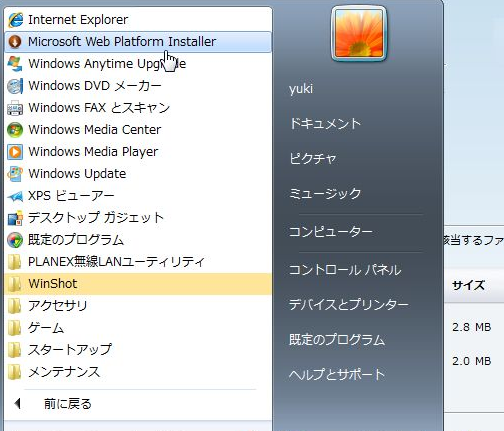Launch Microsoft Web Platform Installer
Screen dimensions: 504x431
pyautogui.click(x=138, y=42)
